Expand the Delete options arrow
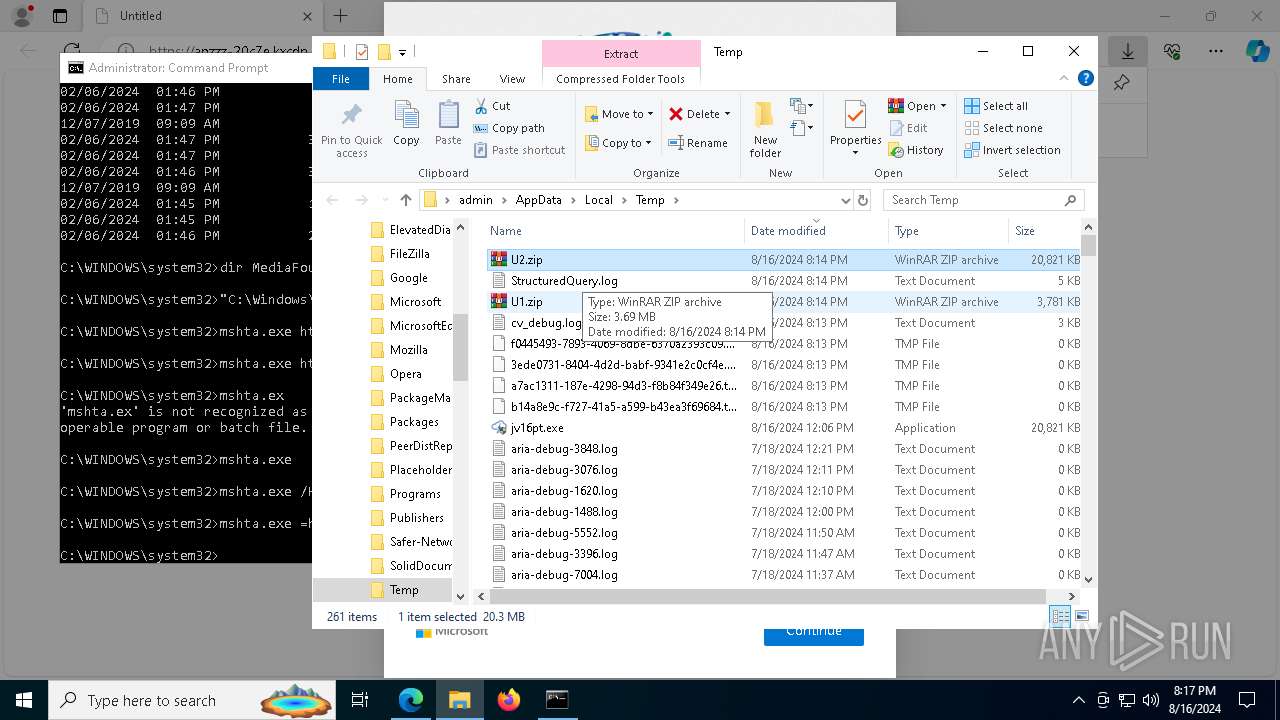Viewport: 1280px width, 720px height. click(727, 114)
